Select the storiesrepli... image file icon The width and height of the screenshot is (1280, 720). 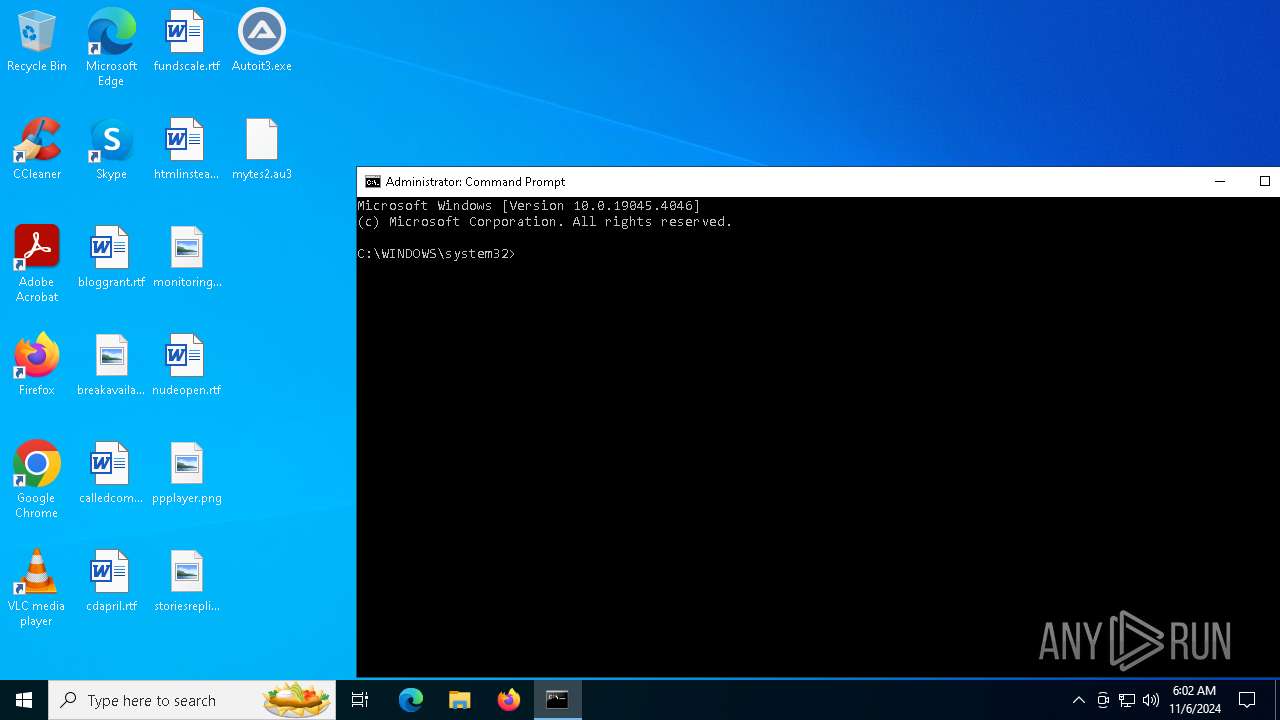tap(187, 581)
